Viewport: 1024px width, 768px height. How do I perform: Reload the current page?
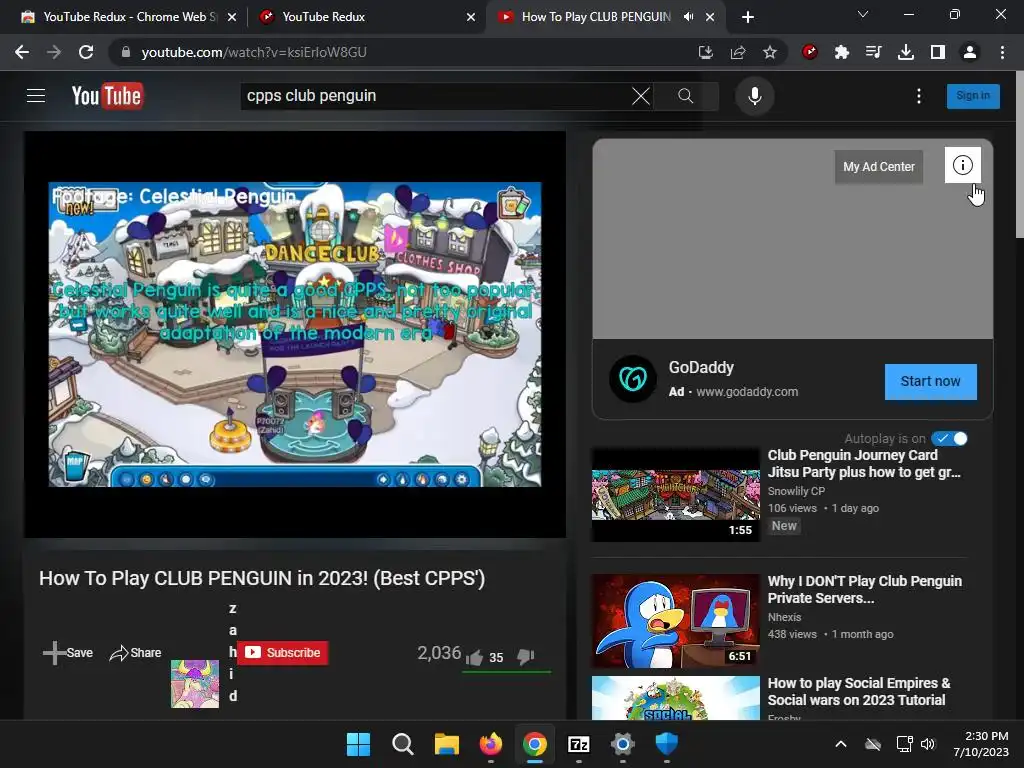pos(86,52)
